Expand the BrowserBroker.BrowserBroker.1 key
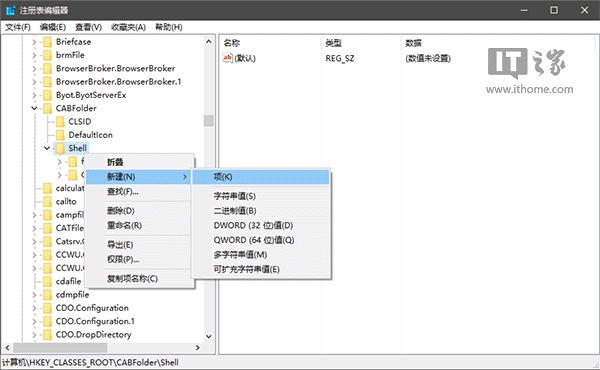The width and height of the screenshot is (600, 370). click(34, 82)
